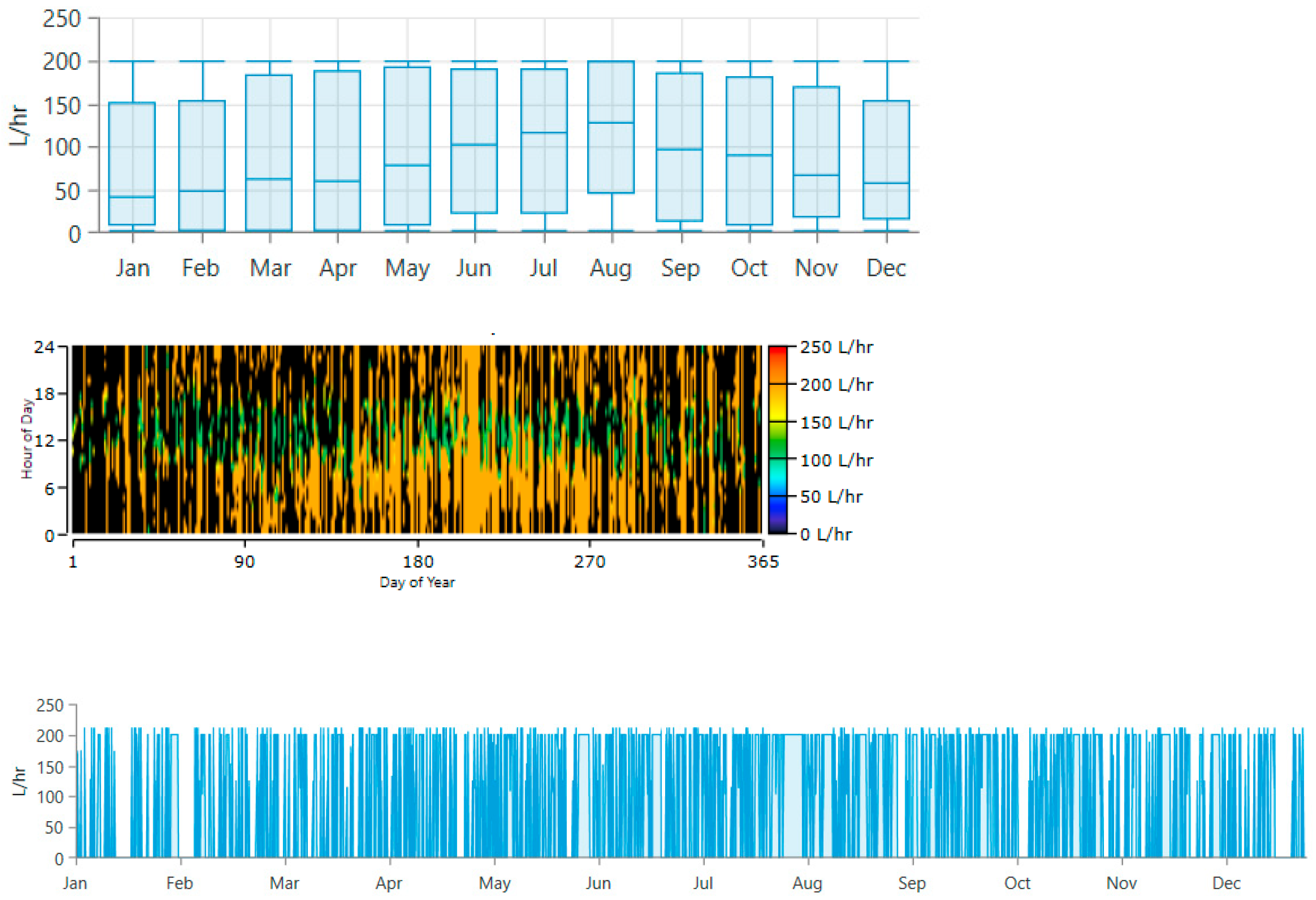Click the Jul median line in the boxplot
Image resolution: width=1316 pixels, height=900 pixels.
click(x=544, y=133)
